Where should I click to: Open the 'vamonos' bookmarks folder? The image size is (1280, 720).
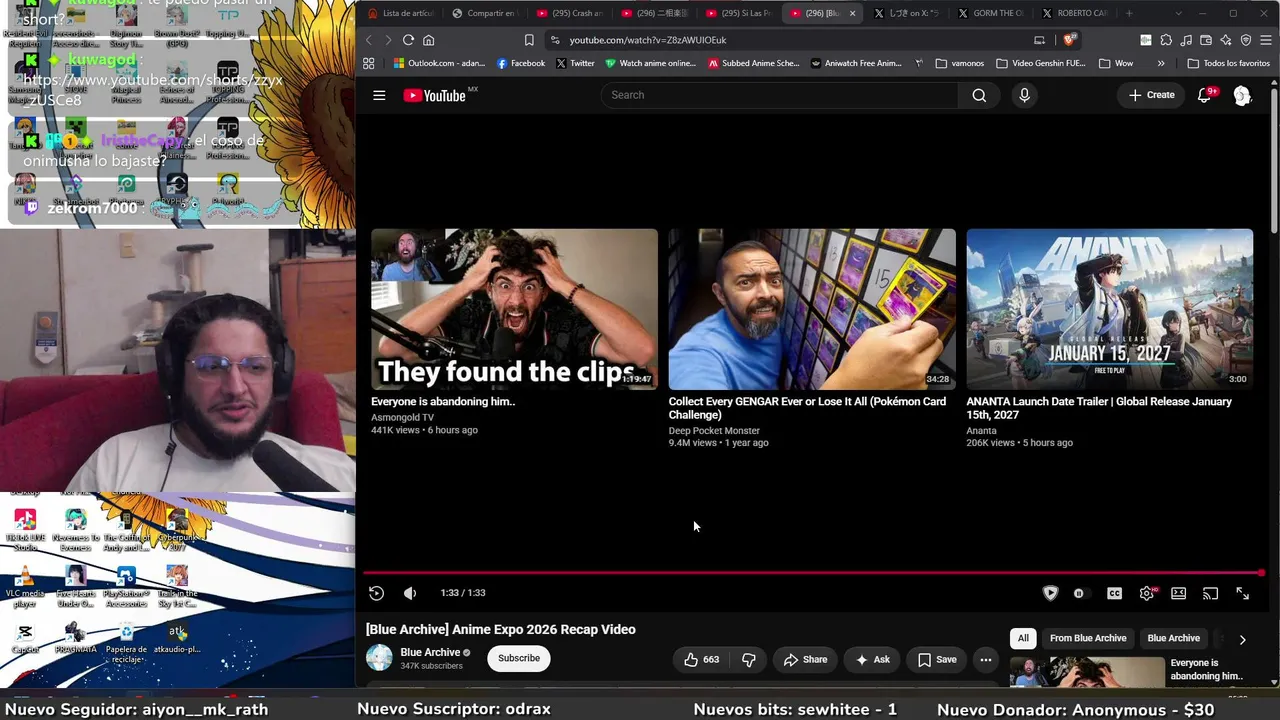(960, 63)
